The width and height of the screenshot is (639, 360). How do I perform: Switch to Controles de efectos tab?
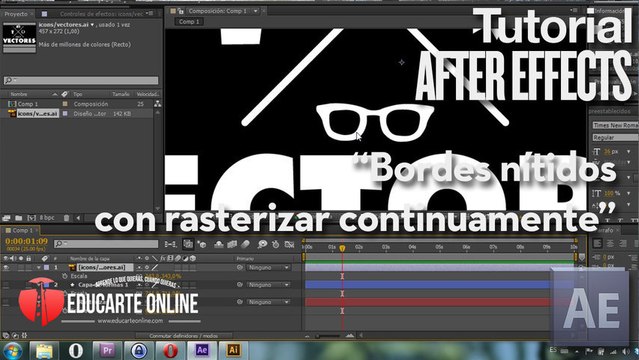coord(101,14)
